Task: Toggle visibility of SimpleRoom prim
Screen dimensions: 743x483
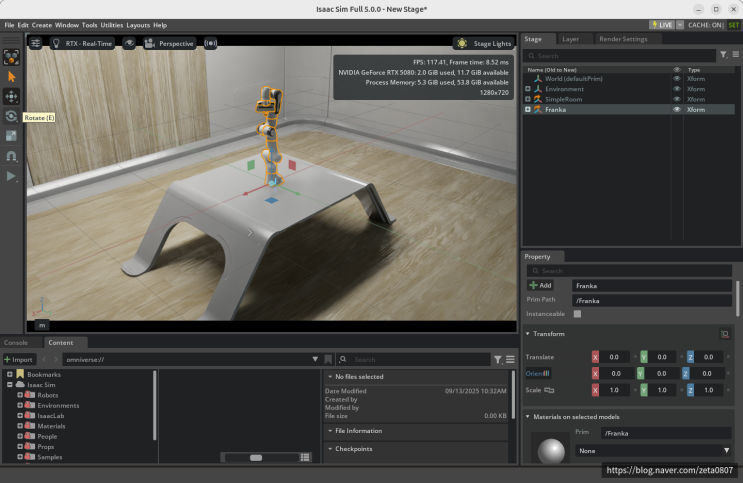Action: (677, 99)
